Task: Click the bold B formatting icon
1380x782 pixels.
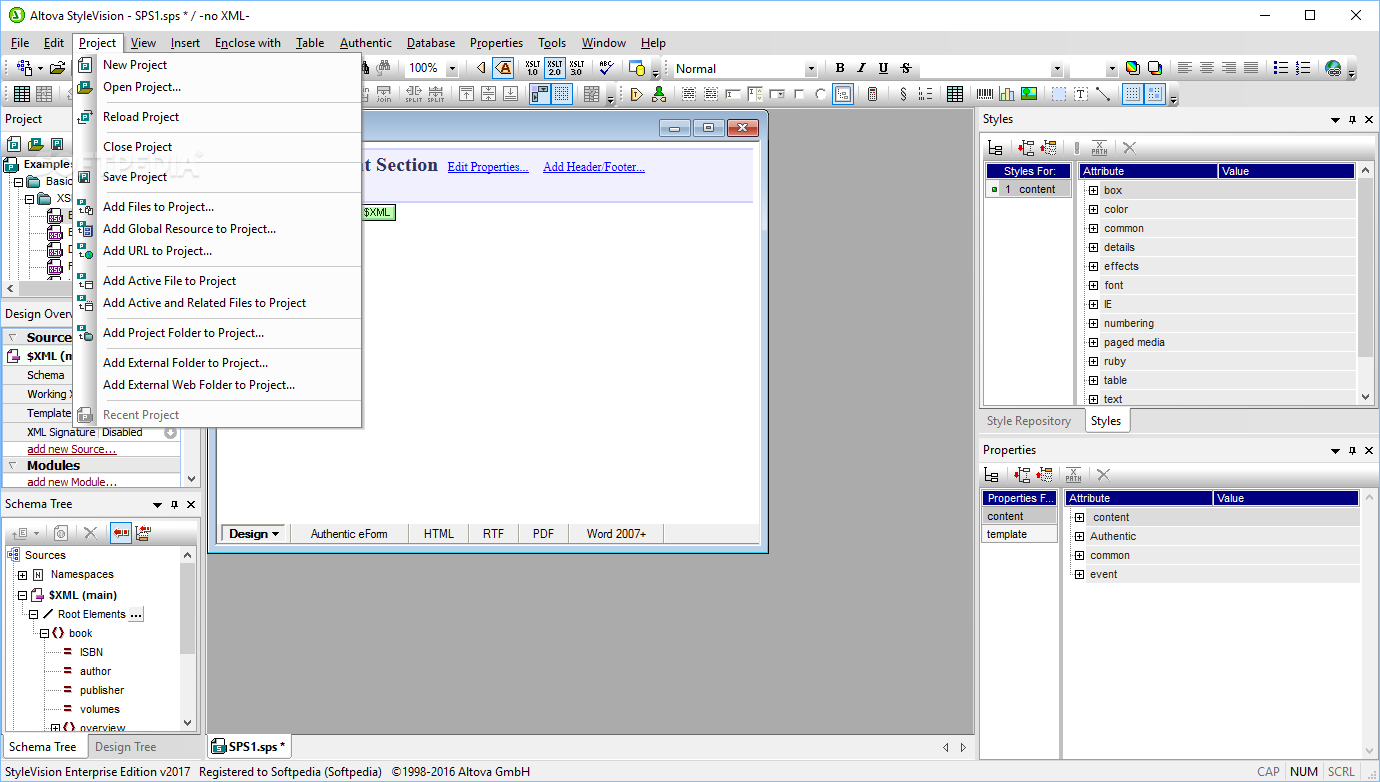Action: pyautogui.click(x=840, y=68)
